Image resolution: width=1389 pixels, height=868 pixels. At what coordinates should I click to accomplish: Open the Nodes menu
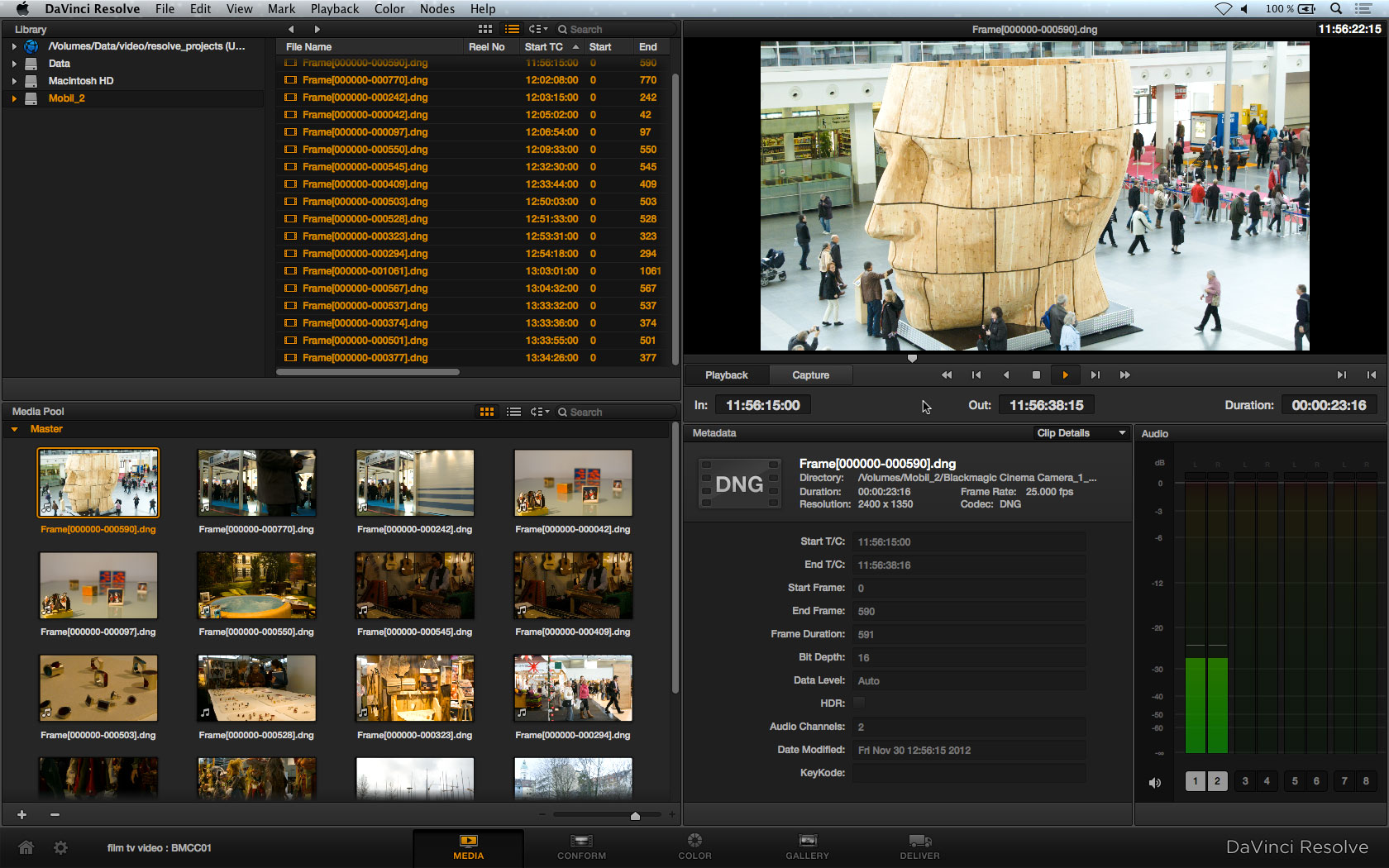click(x=437, y=9)
